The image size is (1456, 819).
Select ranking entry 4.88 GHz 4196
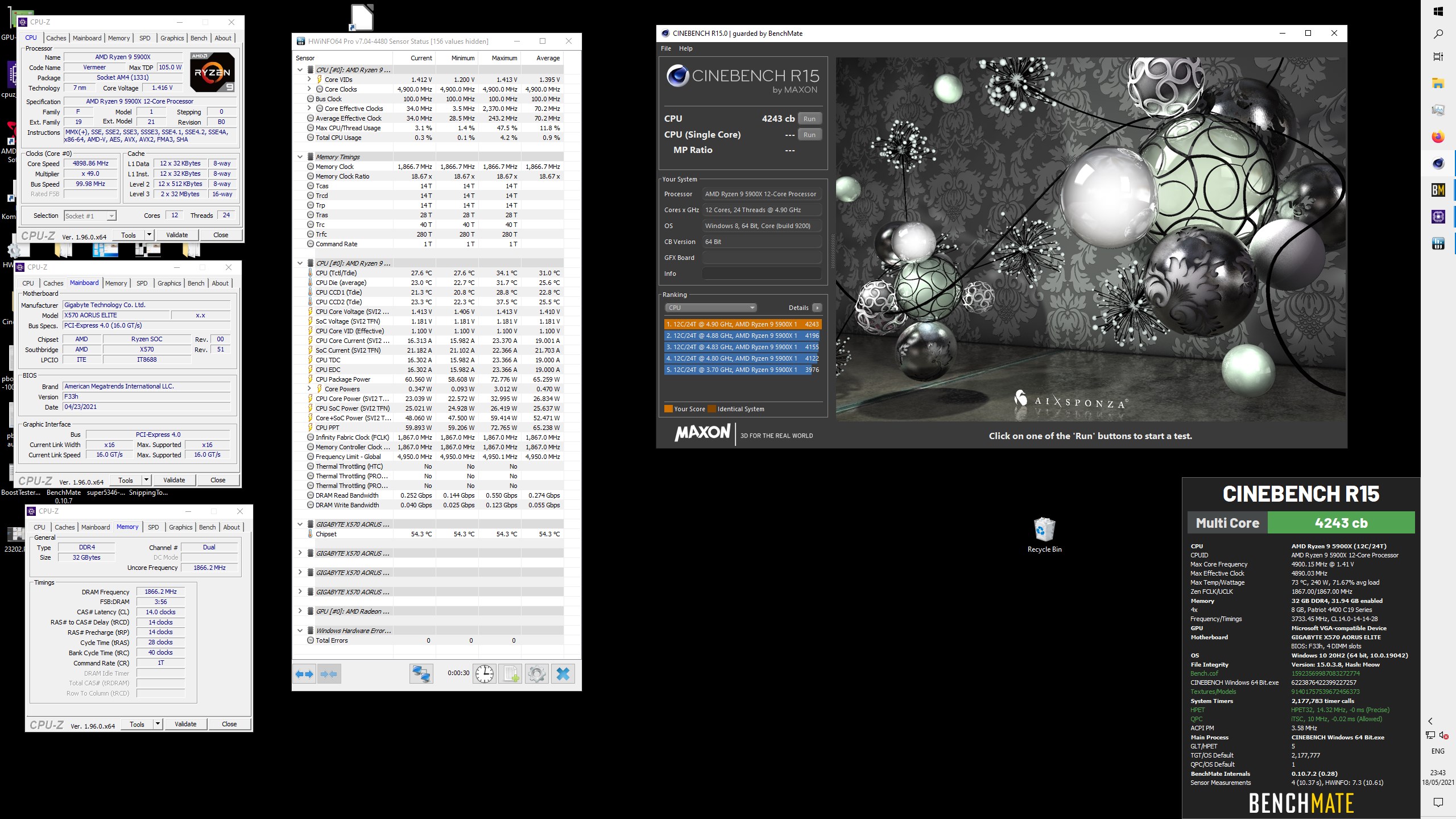click(743, 336)
